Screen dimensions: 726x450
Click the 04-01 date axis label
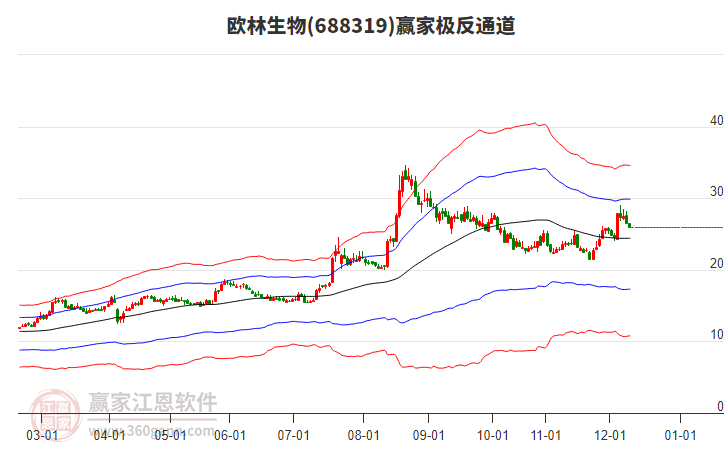(x=109, y=436)
